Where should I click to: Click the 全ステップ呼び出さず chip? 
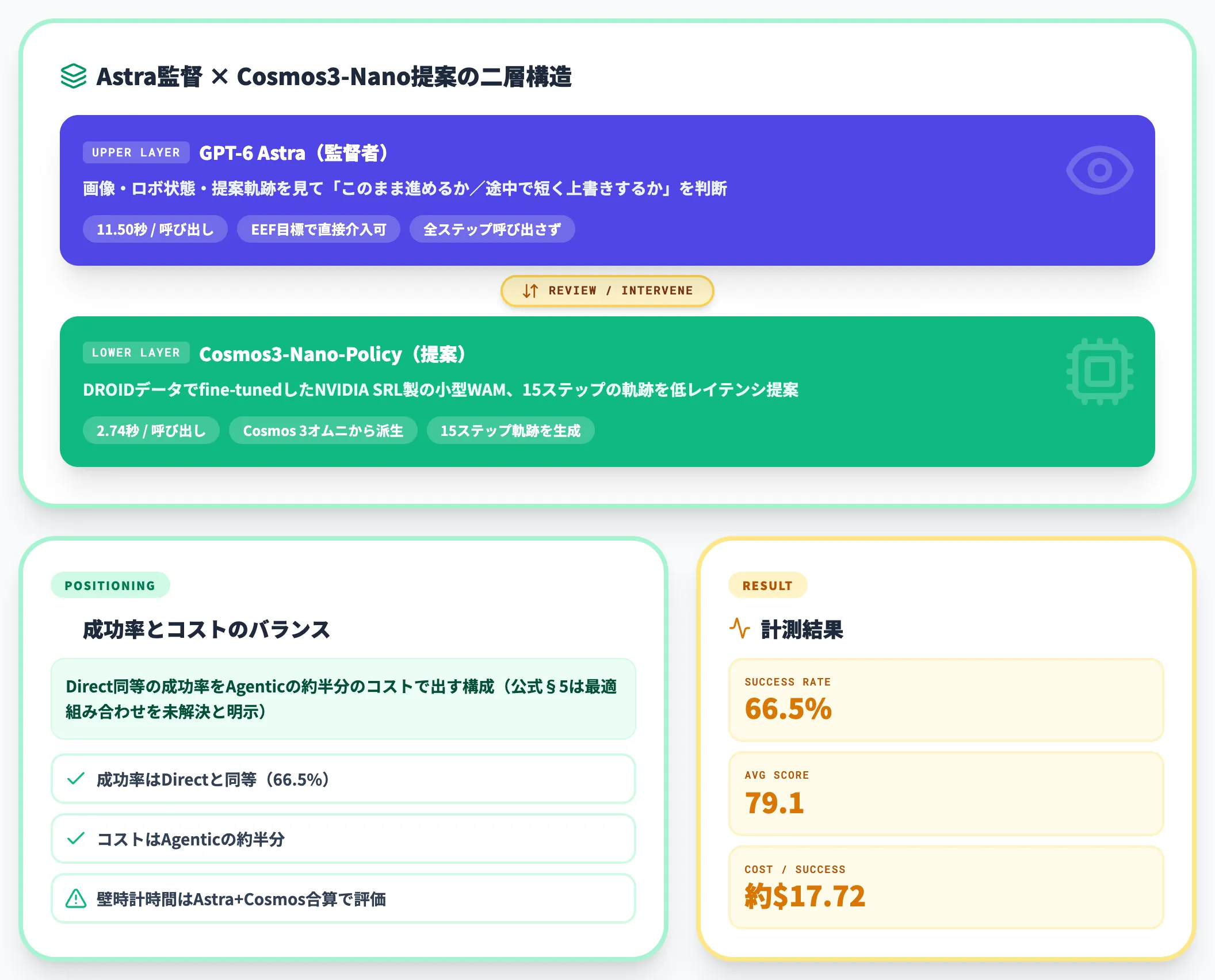492,229
